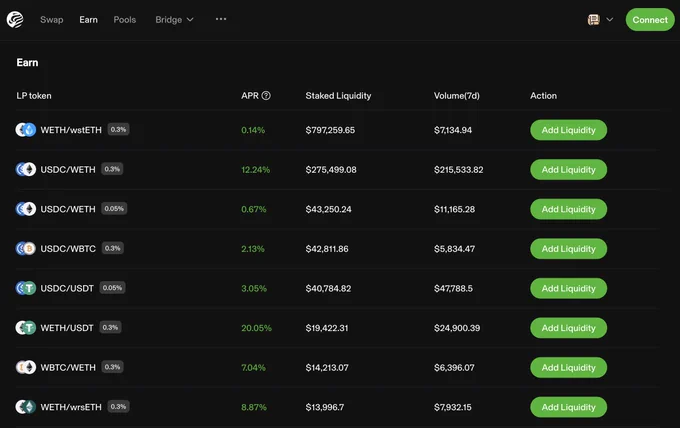The height and width of the screenshot is (428, 680).
Task: Click the USDC/WBTC token pair icon
Action: [26, 248]
